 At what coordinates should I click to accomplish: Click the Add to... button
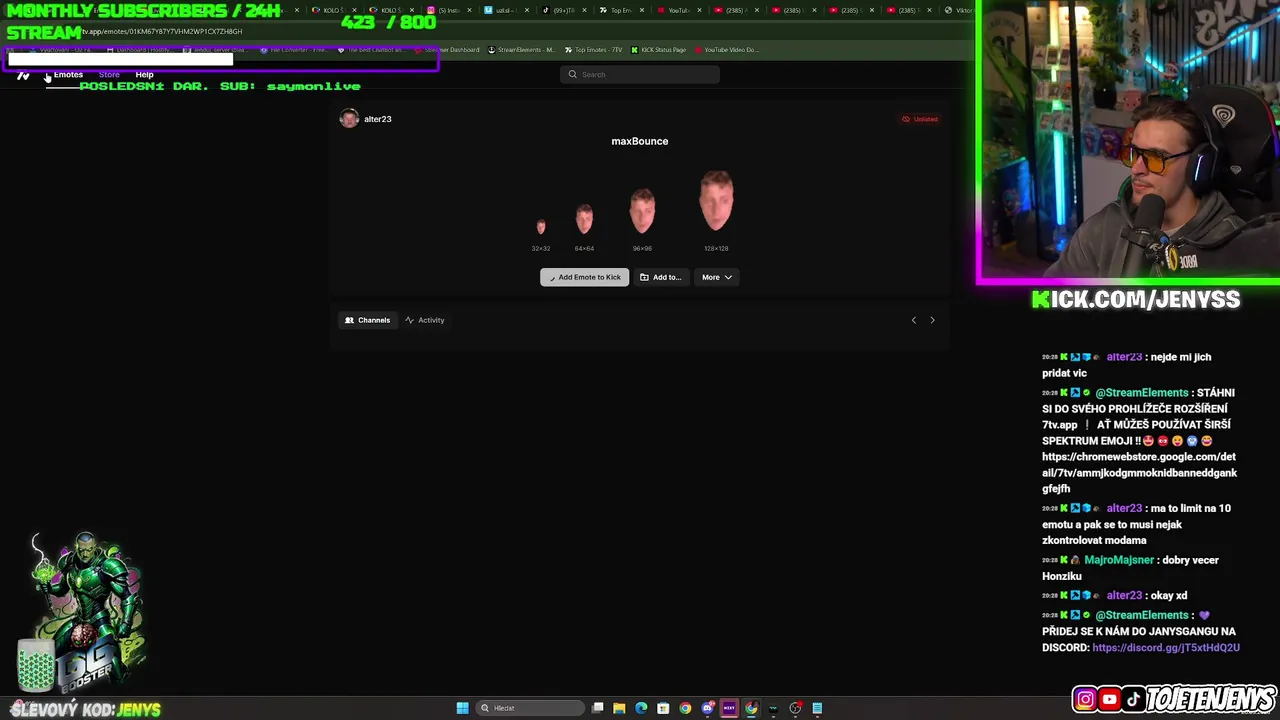point(661,277)
